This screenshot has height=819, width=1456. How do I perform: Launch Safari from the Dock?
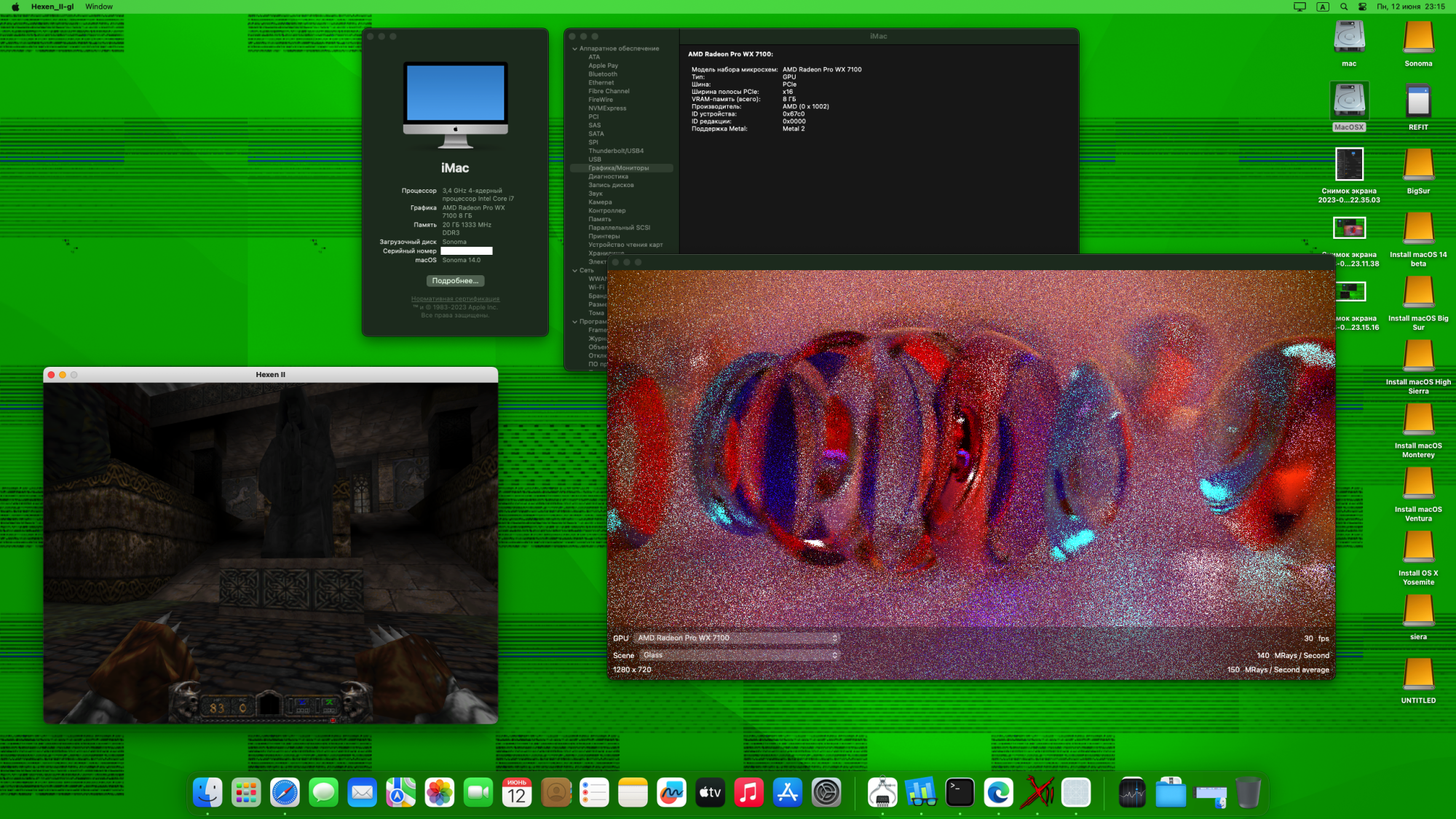tap(285, 793)
